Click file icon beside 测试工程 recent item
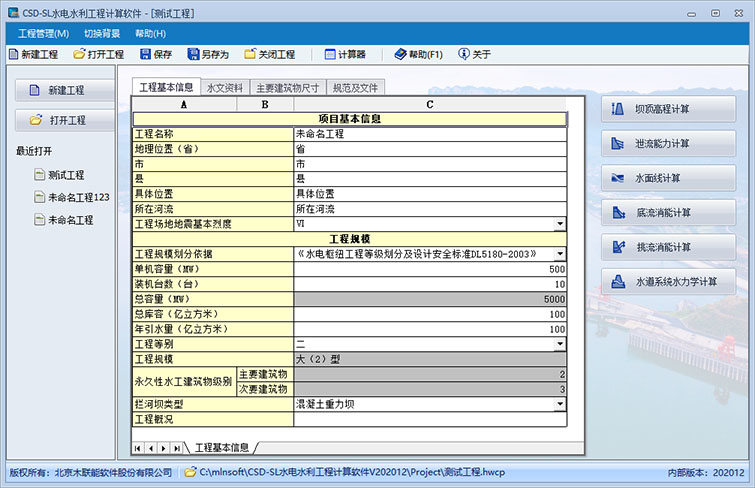This screenshot has height=488, width=755. click(39, 174)
